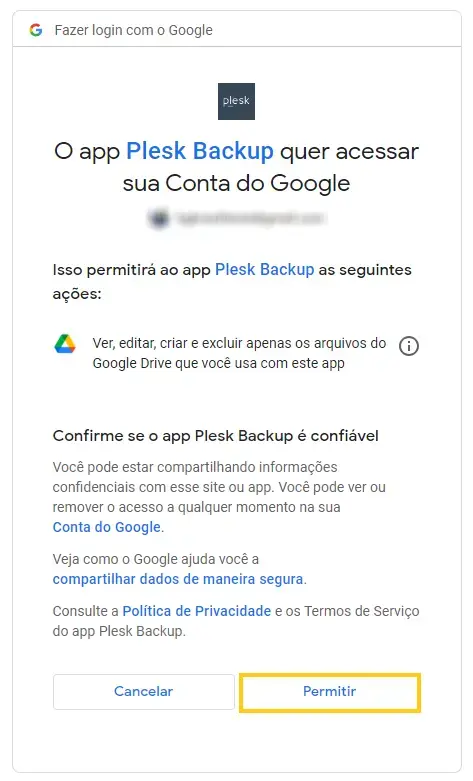Click 'sua Conta do Google' in the main heading
The height and width of the screenshot is (781, 473).
click(x=236, y=183)
